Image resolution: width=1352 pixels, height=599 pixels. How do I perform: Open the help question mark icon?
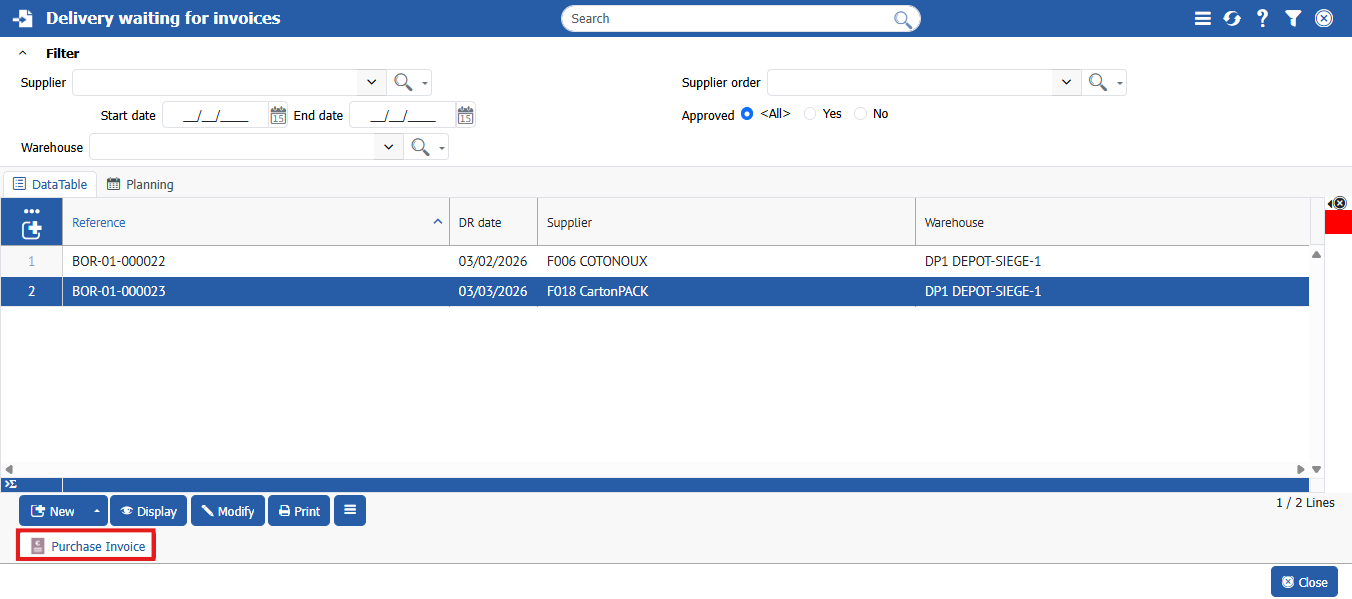click(x=1262, y=18)
